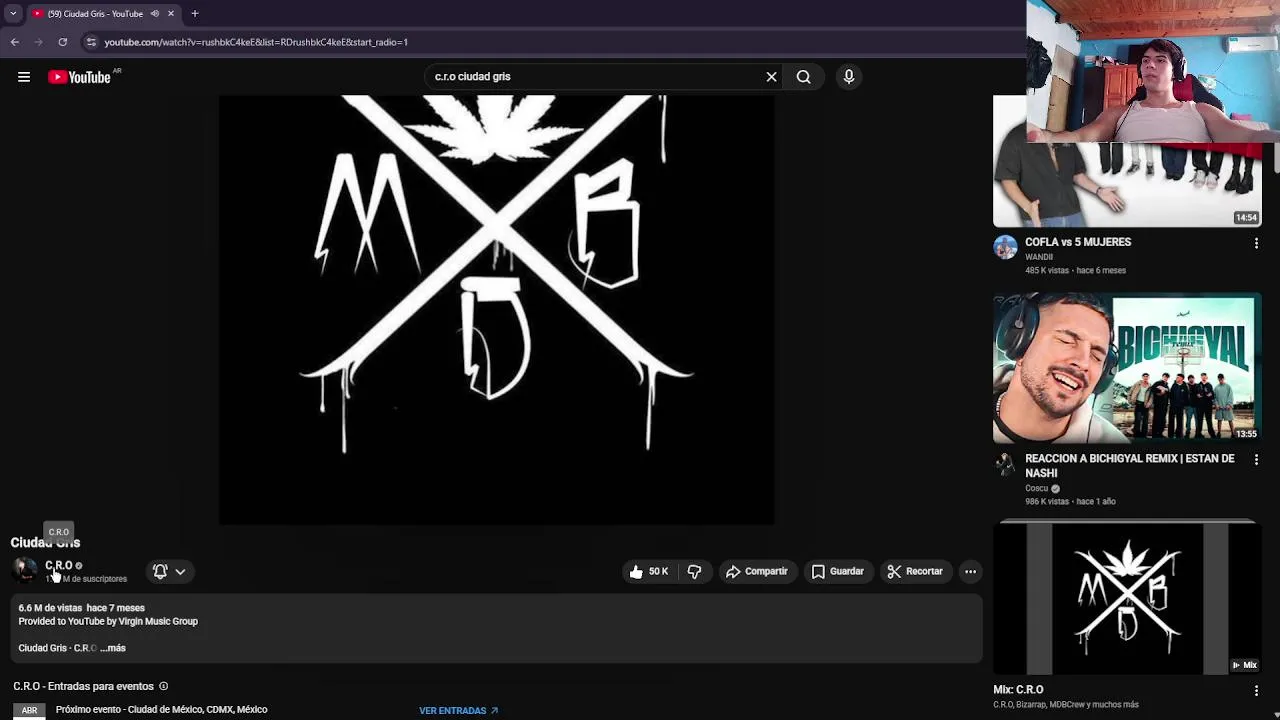Open the Mix: C.R.O playlist thumbnail
Viewport: 1280px width, 720px height.
tap(1127, 597)
